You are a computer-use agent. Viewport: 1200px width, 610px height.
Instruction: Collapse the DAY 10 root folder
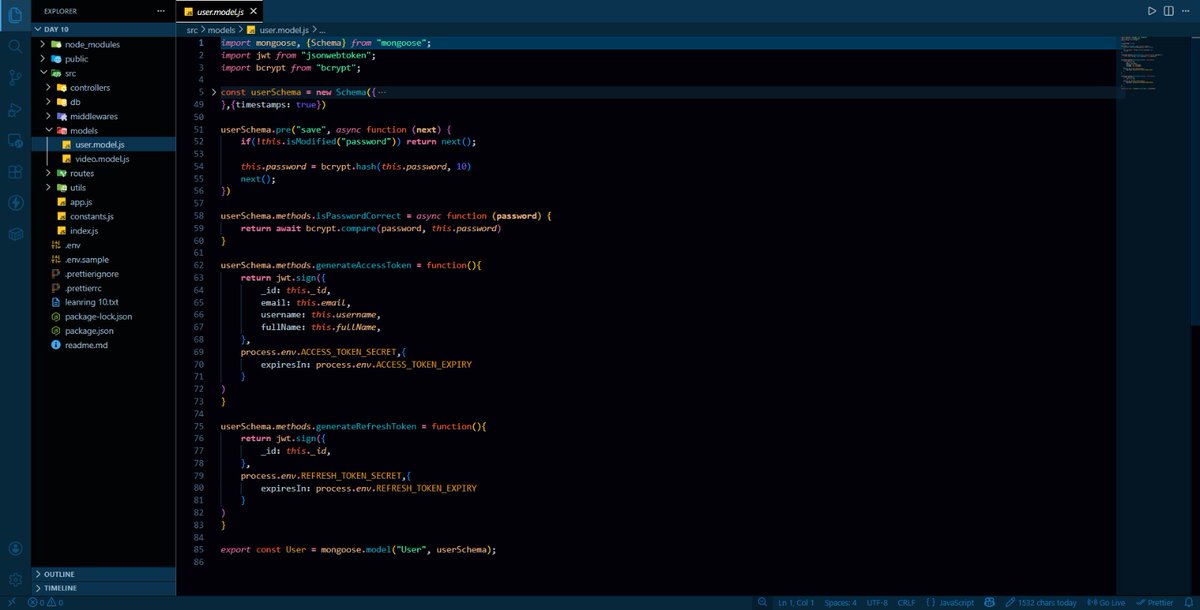click(103, 30)
